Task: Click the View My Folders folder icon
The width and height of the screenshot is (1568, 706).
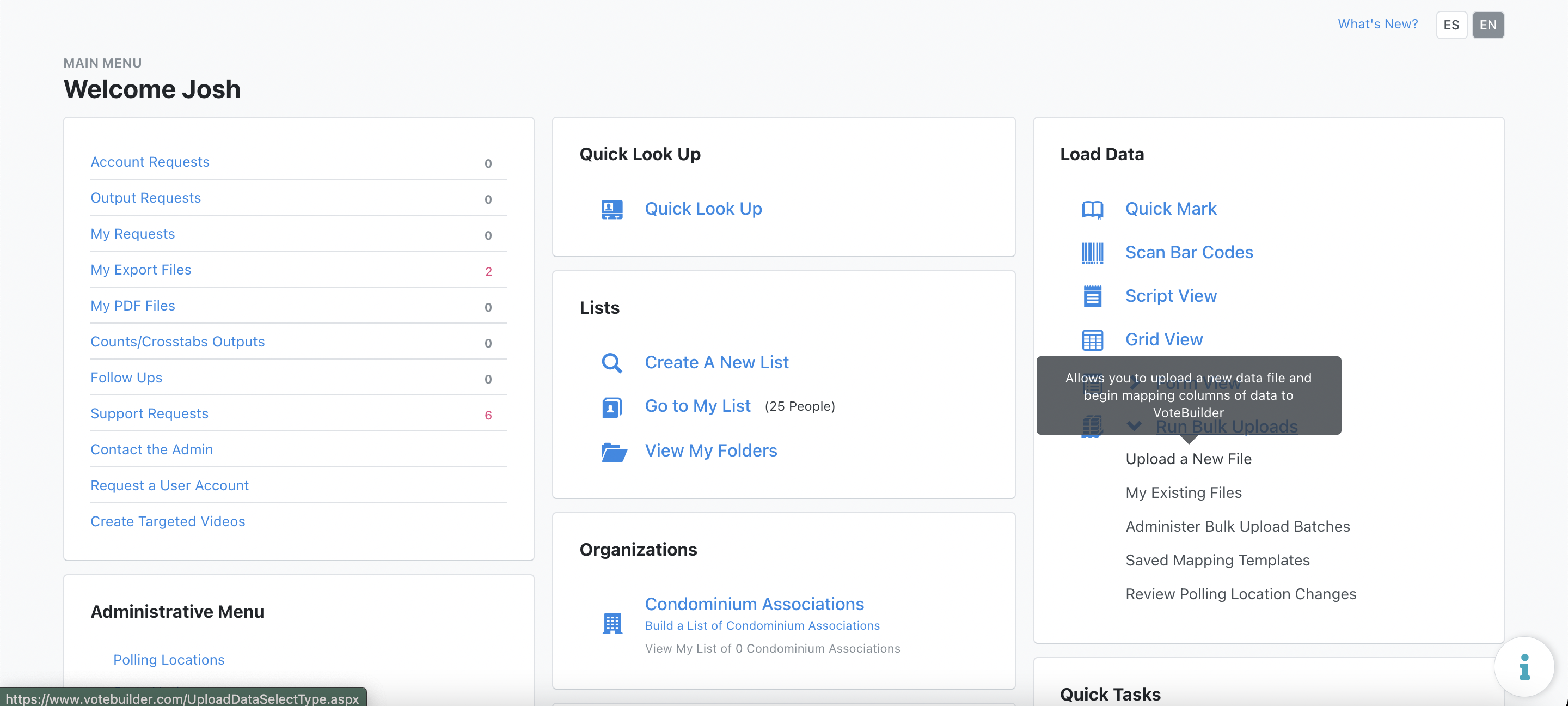Action: (614, 452)
